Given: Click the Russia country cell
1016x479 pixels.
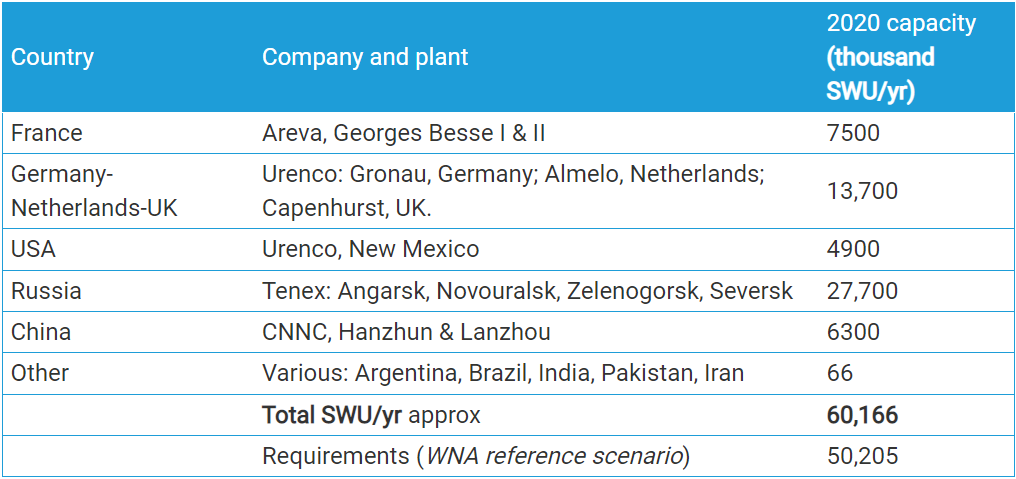Looking at the screenshot, I should pyautogui.click(x=46, y=290).
